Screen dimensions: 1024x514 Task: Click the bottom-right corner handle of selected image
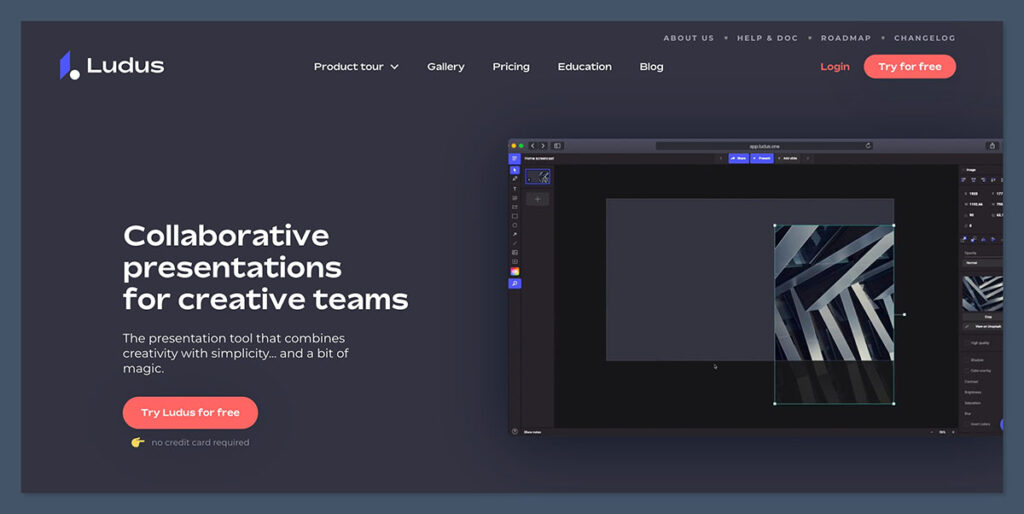point(893,404)
